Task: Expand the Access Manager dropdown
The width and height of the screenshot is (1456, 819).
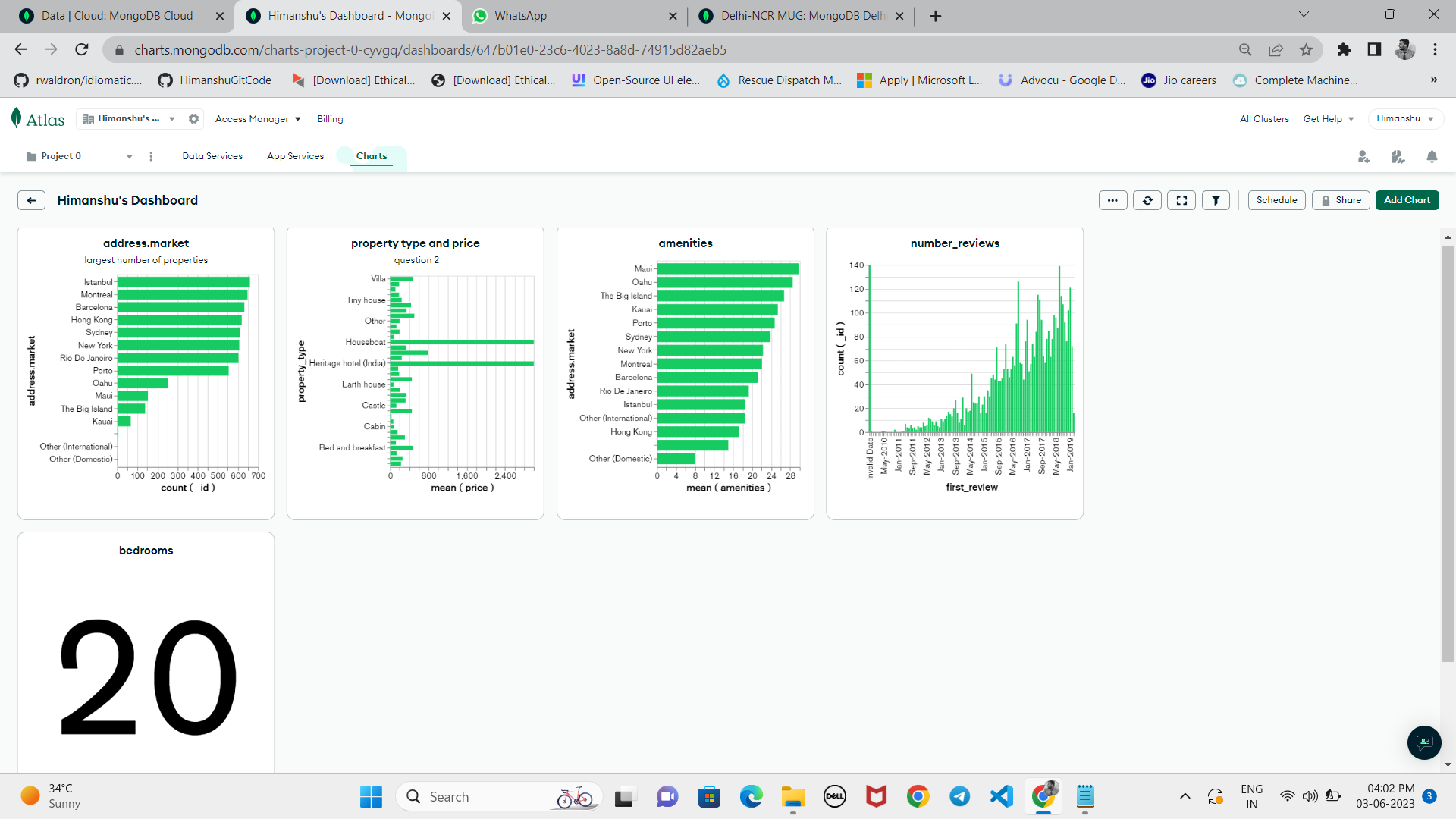Action: click(x=258, y=119)
